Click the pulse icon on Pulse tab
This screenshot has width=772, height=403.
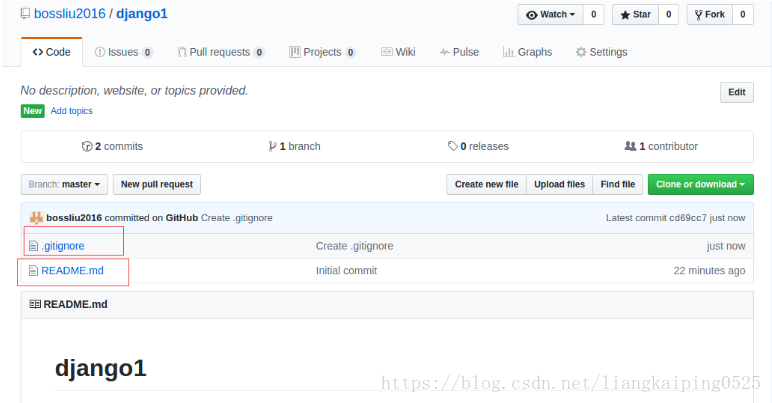445,52
